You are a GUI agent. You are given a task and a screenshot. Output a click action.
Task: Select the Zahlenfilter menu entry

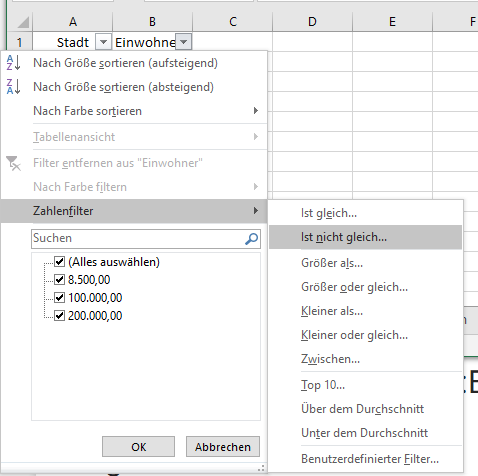click(134, 211)
